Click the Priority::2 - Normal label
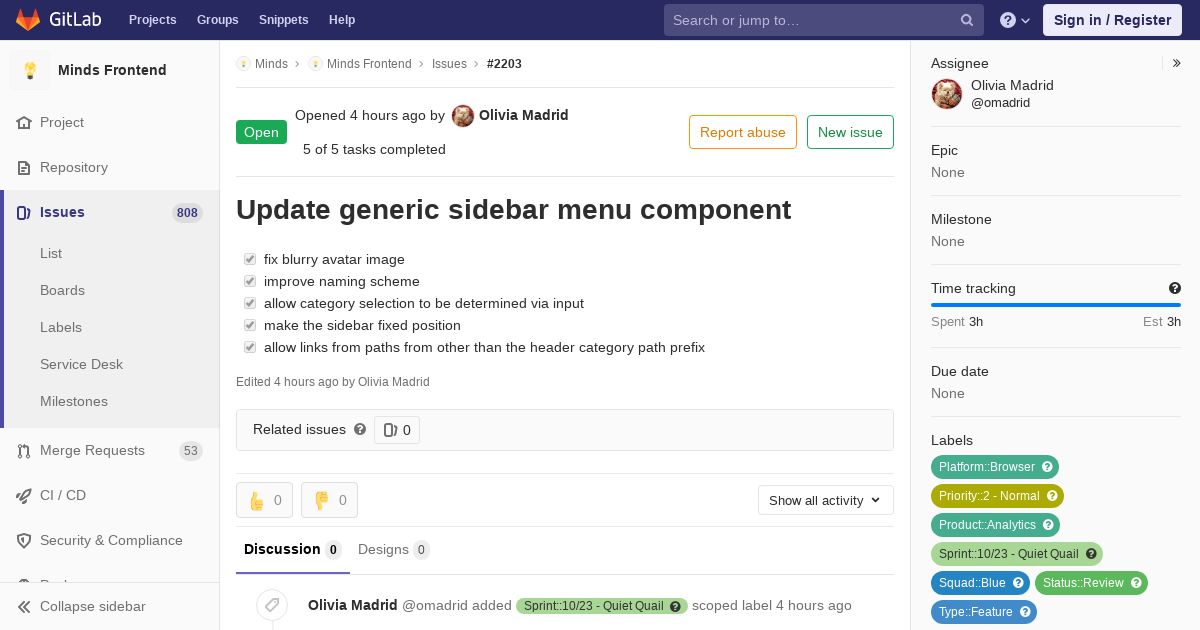Viewport: 1200px width, 630px height. pyautogui.click(x=997, y=496)
